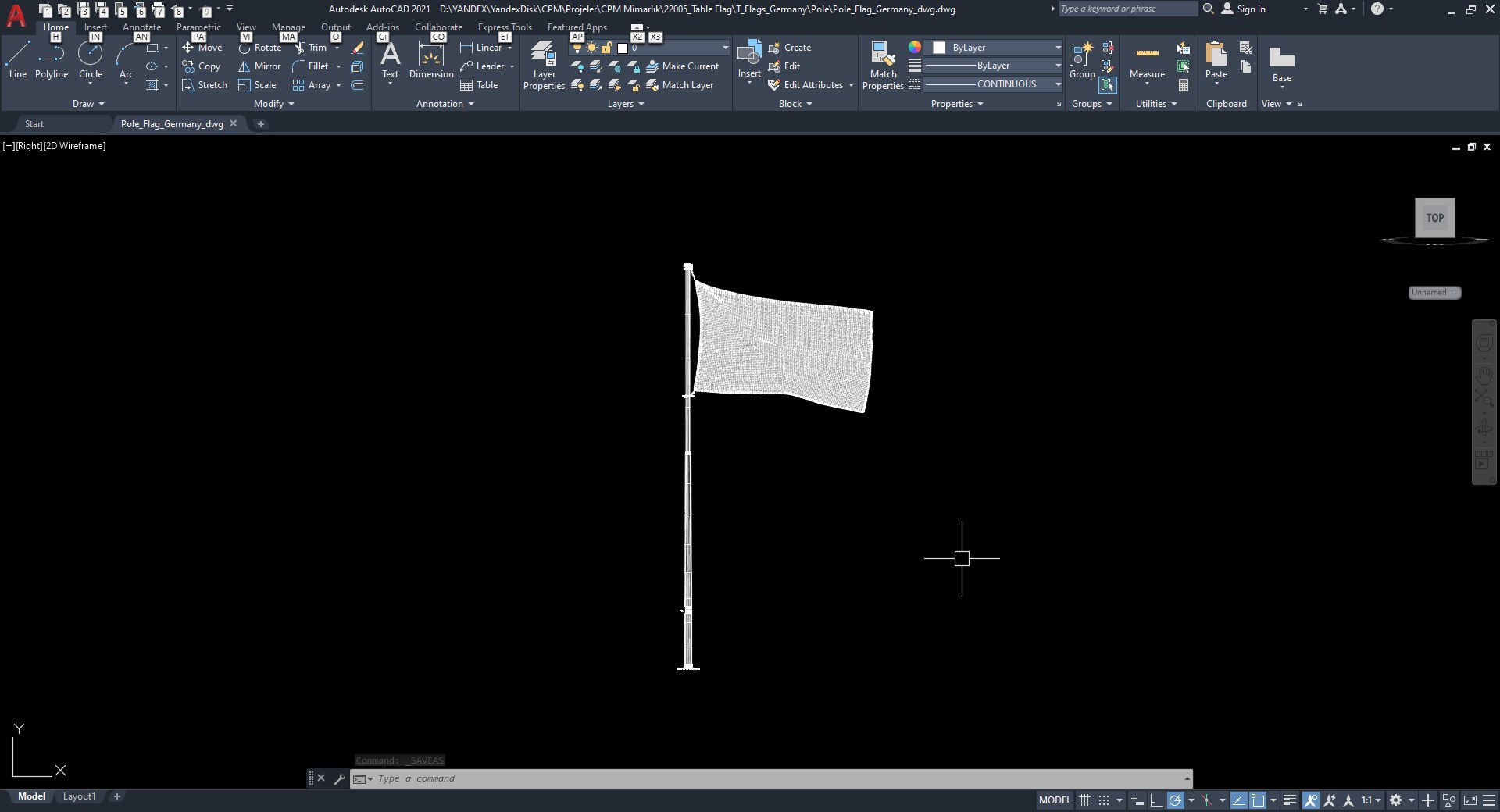The image size is (1500, 812).
Task: Open annotation scale 1:1 dropdown
Action: (x=1371, y=800)
